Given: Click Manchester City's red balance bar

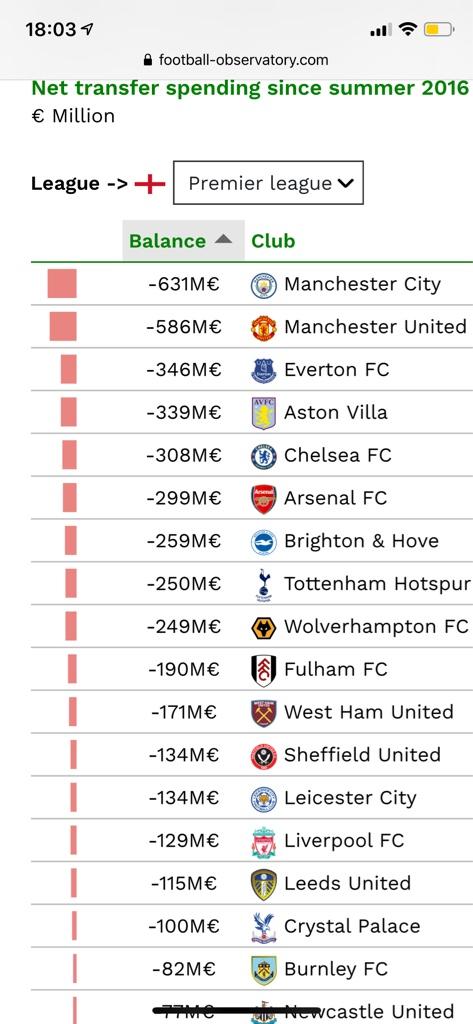Looking at the screenshot, I should [x=62, y=284].
